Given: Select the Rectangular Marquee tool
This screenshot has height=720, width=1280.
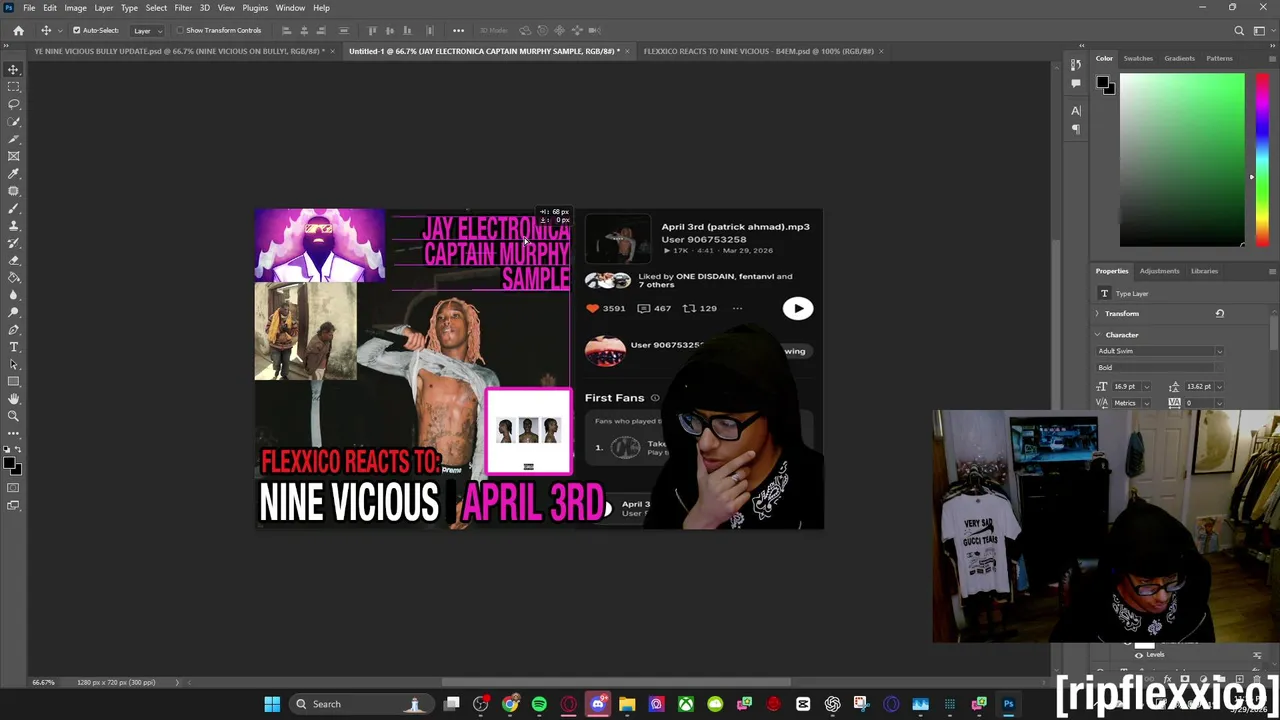Looking at the screenshot, I should tap(14, 87).
